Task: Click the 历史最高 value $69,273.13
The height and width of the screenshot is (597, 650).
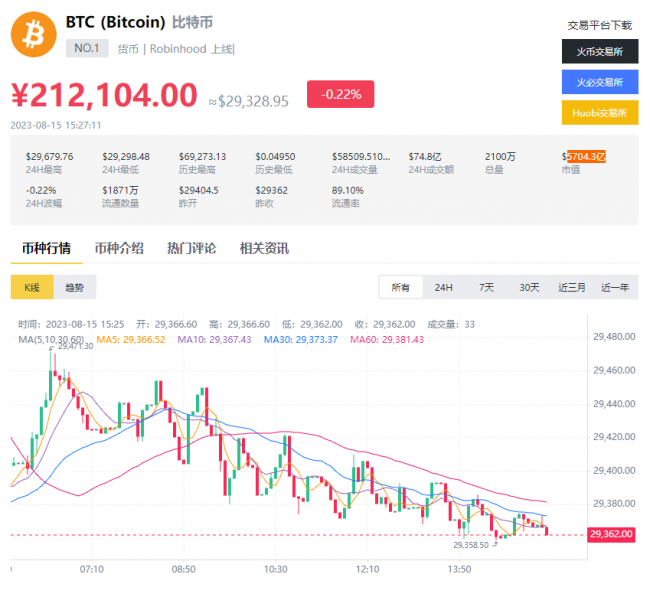Action: click(202, 156)
